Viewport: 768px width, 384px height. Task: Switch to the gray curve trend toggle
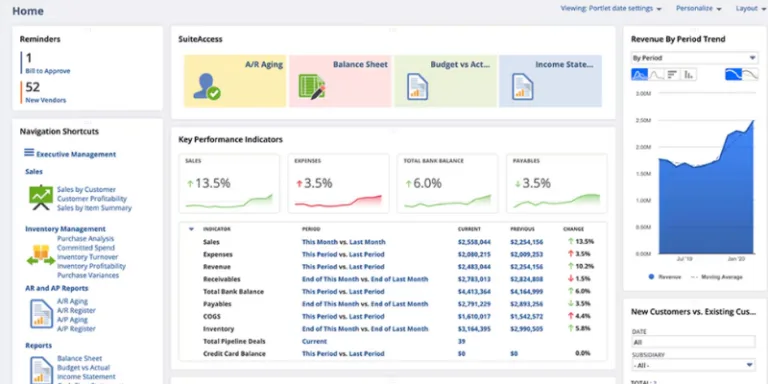(x=750, y=74)
